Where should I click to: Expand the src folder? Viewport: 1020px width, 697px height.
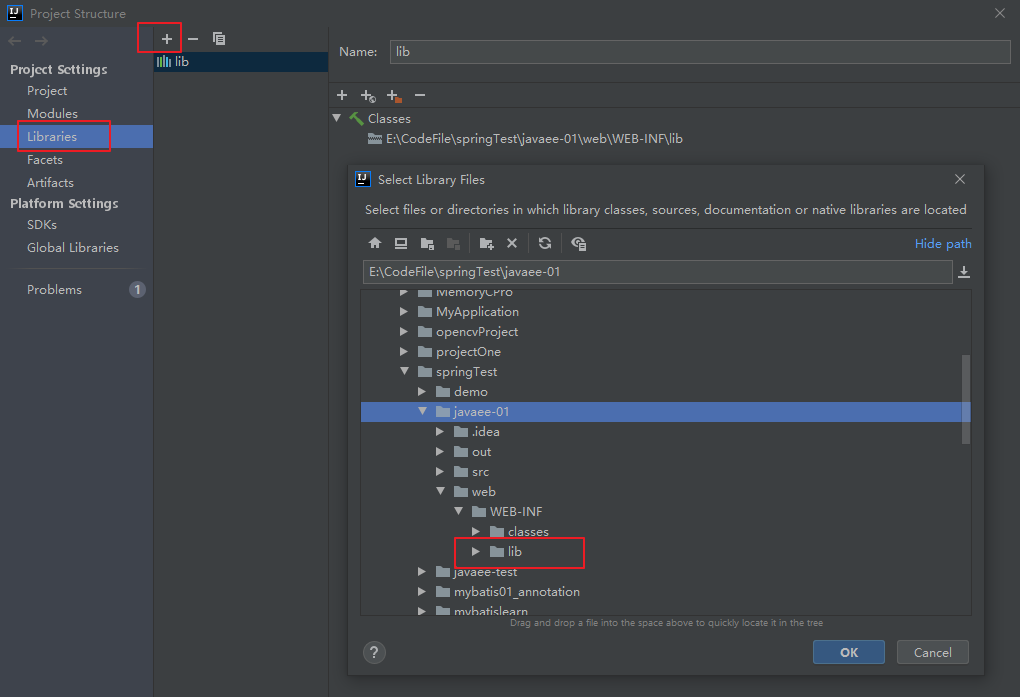click(440, 471)
